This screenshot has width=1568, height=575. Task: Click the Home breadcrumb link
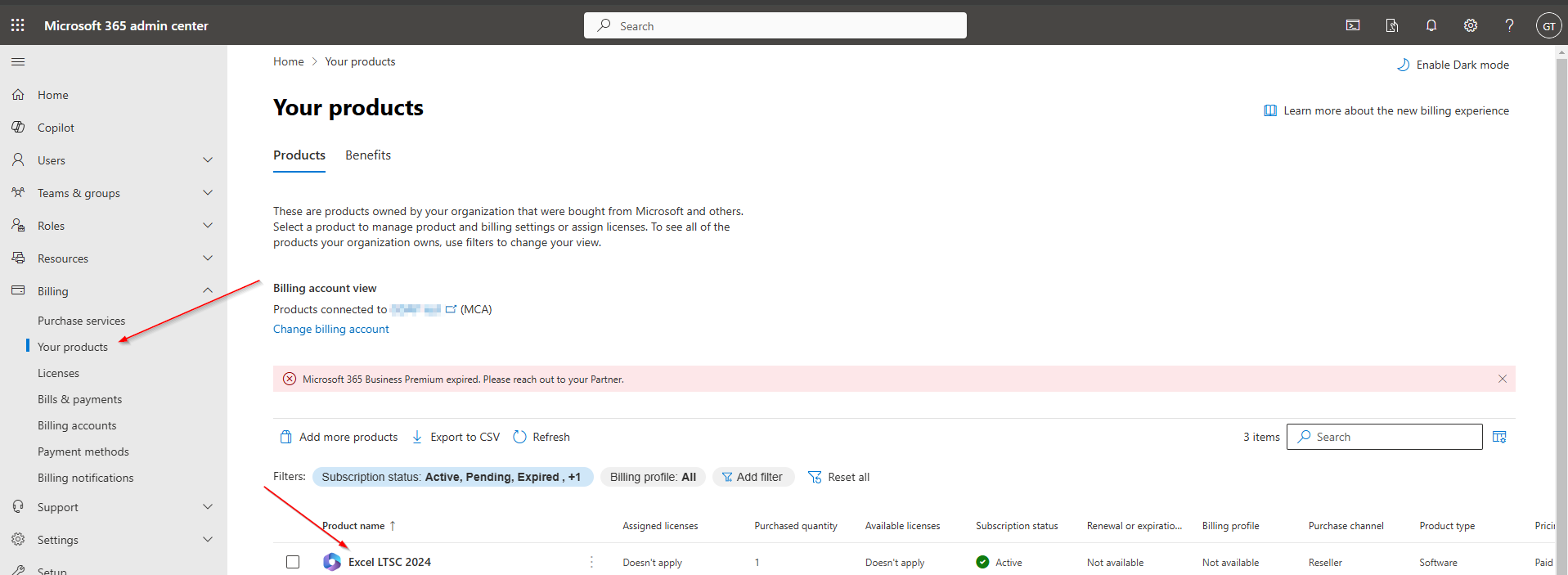click(289, 61)
